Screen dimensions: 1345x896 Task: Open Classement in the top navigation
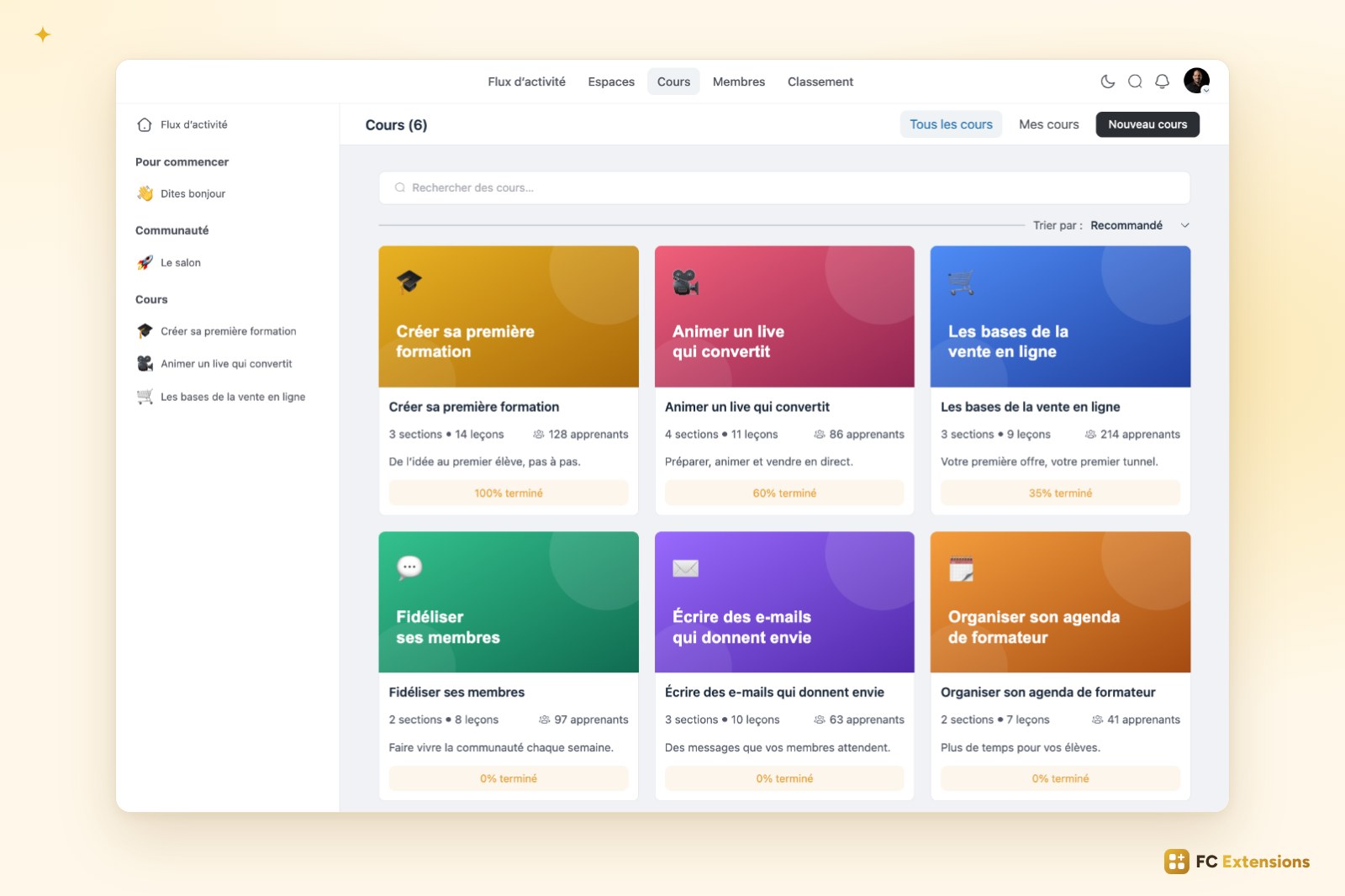tap(820, 82)
